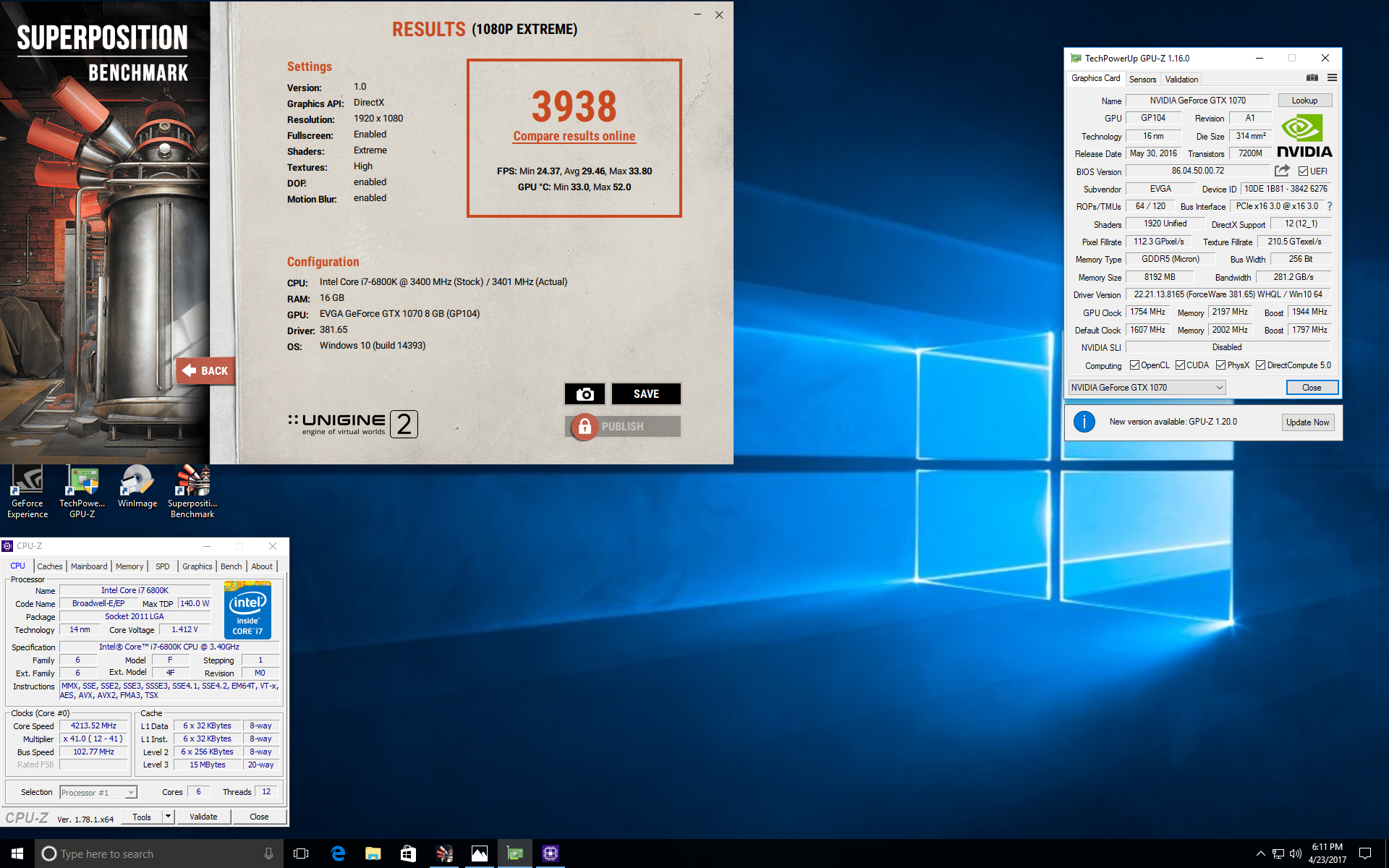Image resolution: width=1389 pixels, height=868 pixels.
Task: Click the BIOS export share icon
Action: (1282, 171)
